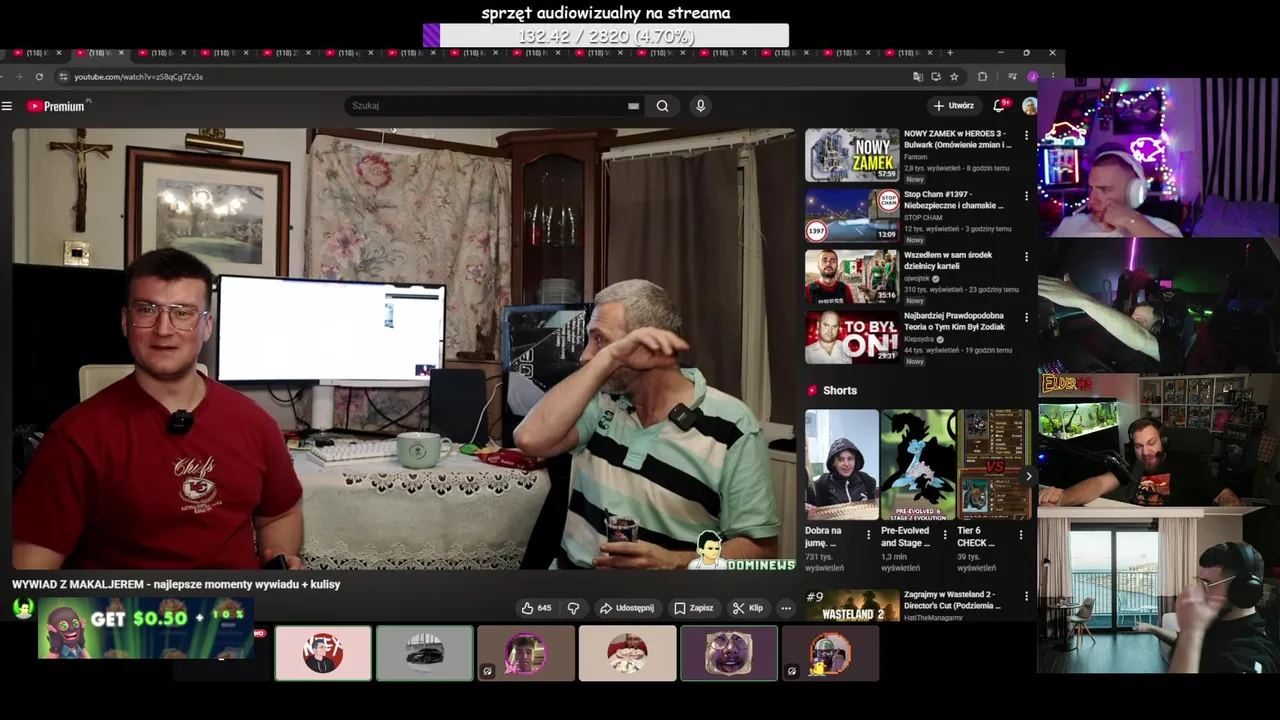Open options for the Dobra na jumę short
Viewport: 1280px width, 720px height.
tap(868, 535)
